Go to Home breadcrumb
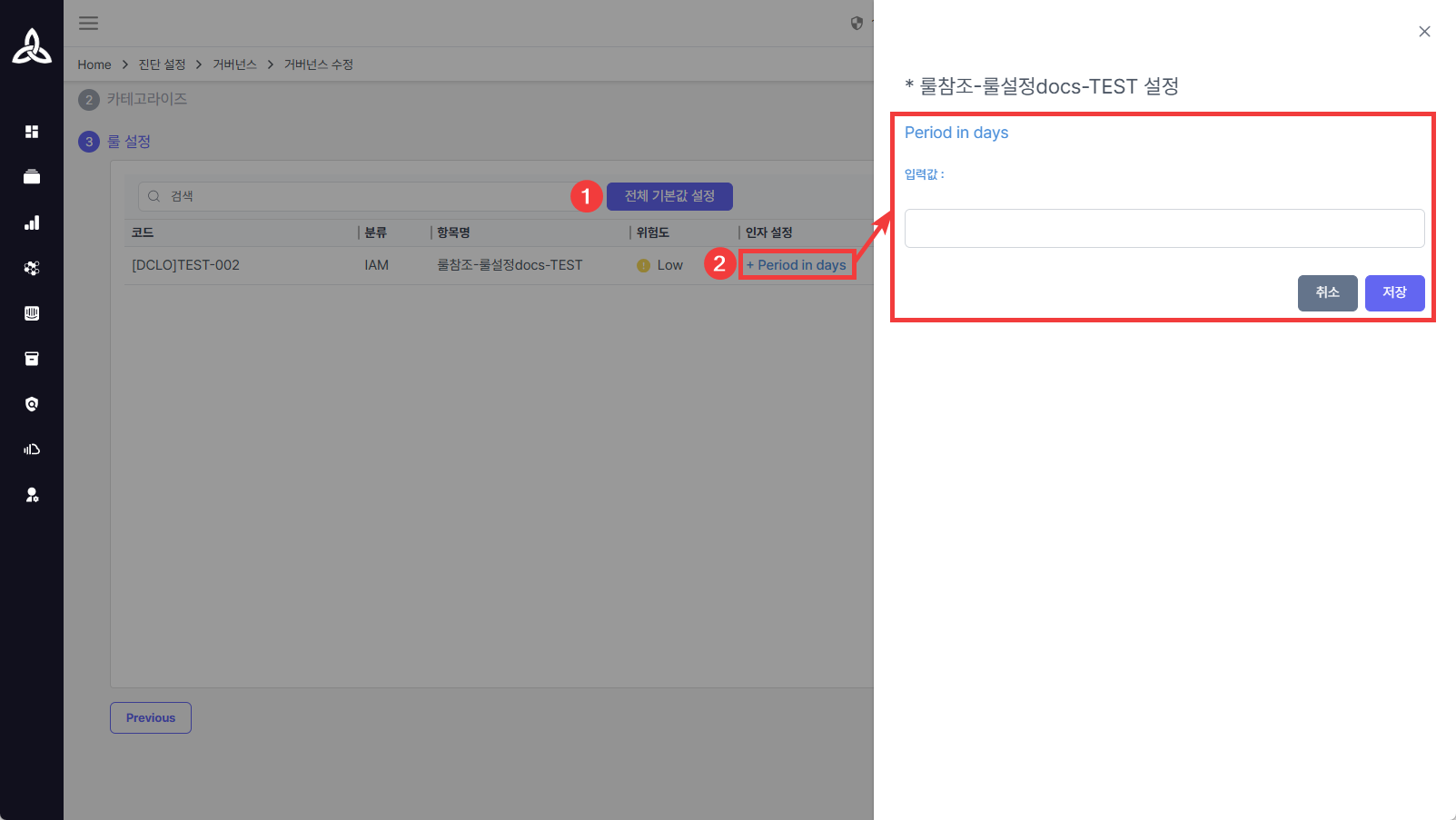 coord(94,64)
